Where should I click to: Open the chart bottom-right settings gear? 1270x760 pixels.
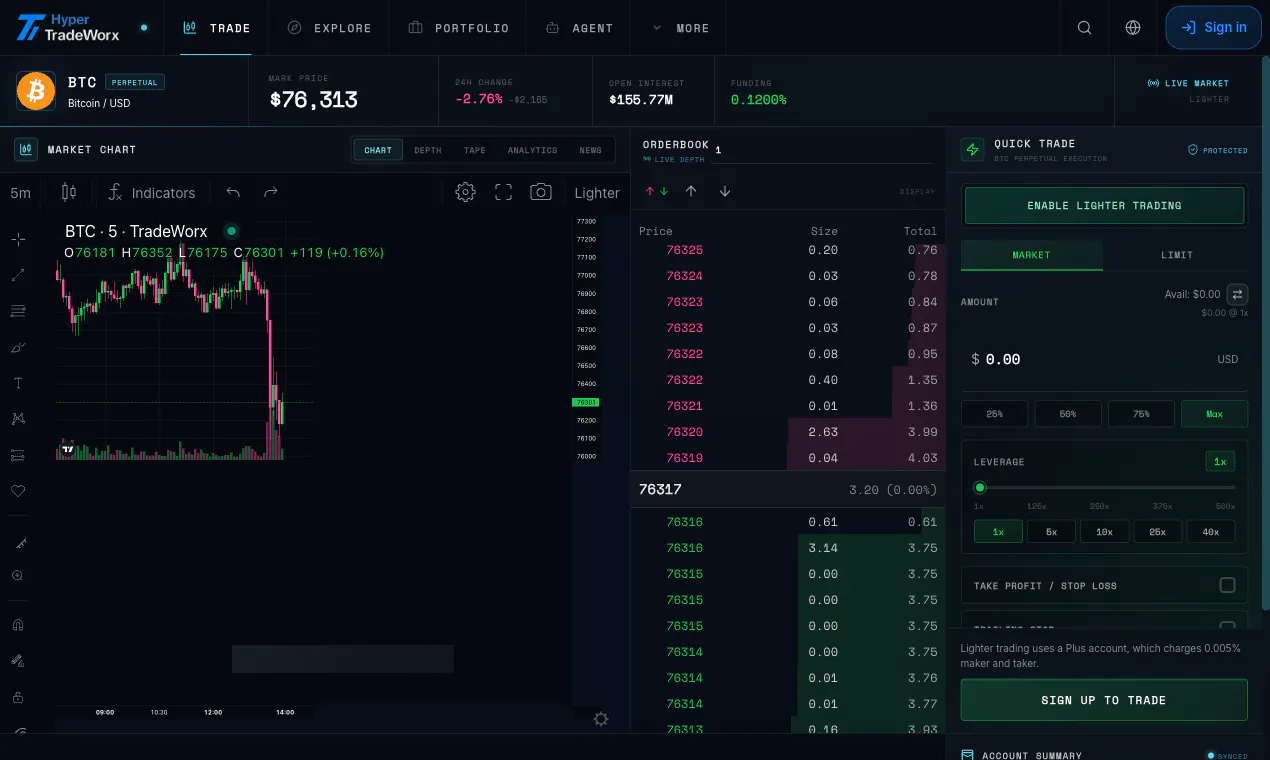tap(601, 719)
